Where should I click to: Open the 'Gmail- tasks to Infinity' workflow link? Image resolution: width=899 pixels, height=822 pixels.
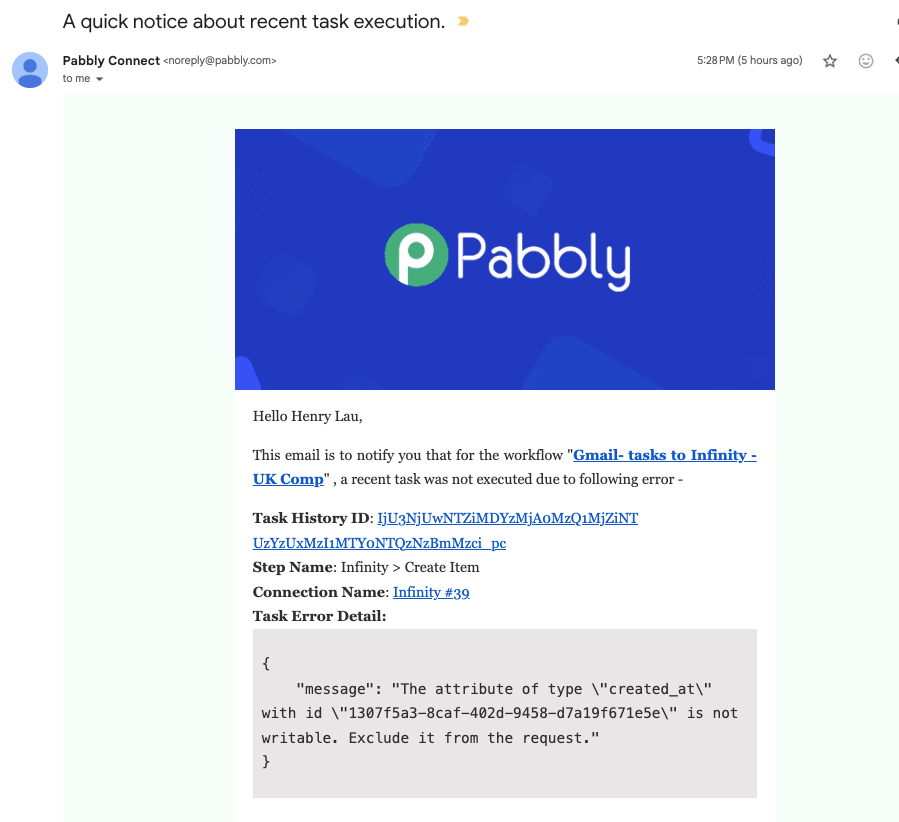(665, 455)
